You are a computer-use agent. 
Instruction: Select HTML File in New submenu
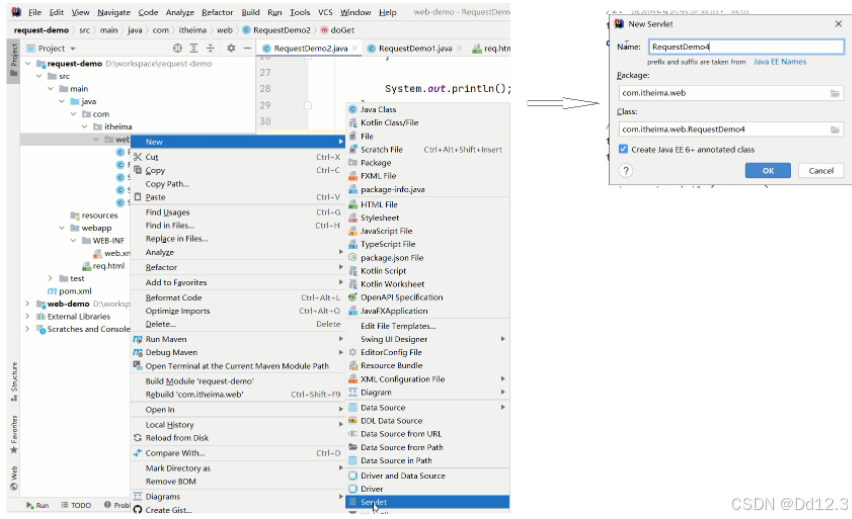click(x=428, y=204)
